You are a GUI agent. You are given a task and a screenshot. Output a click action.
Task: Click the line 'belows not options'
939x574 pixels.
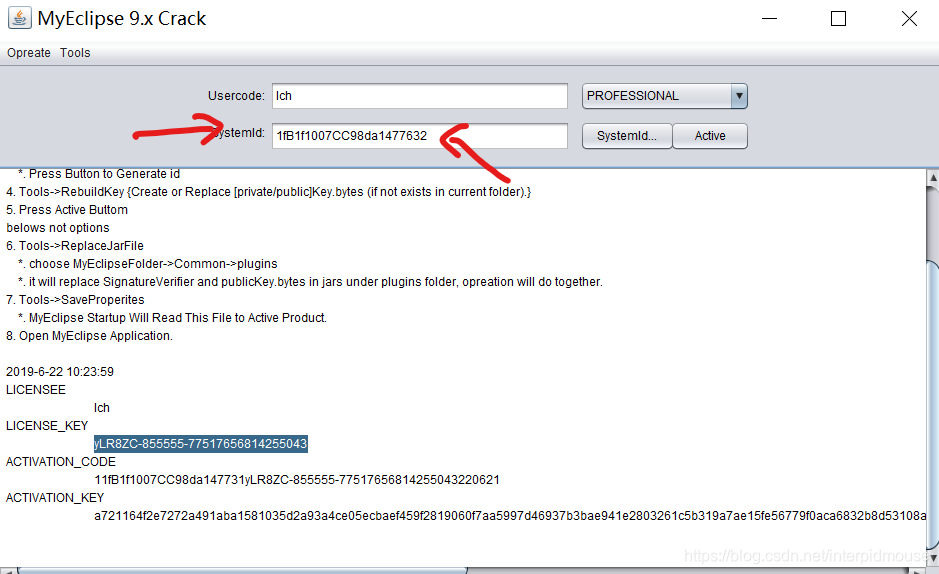tap(58, 228)
